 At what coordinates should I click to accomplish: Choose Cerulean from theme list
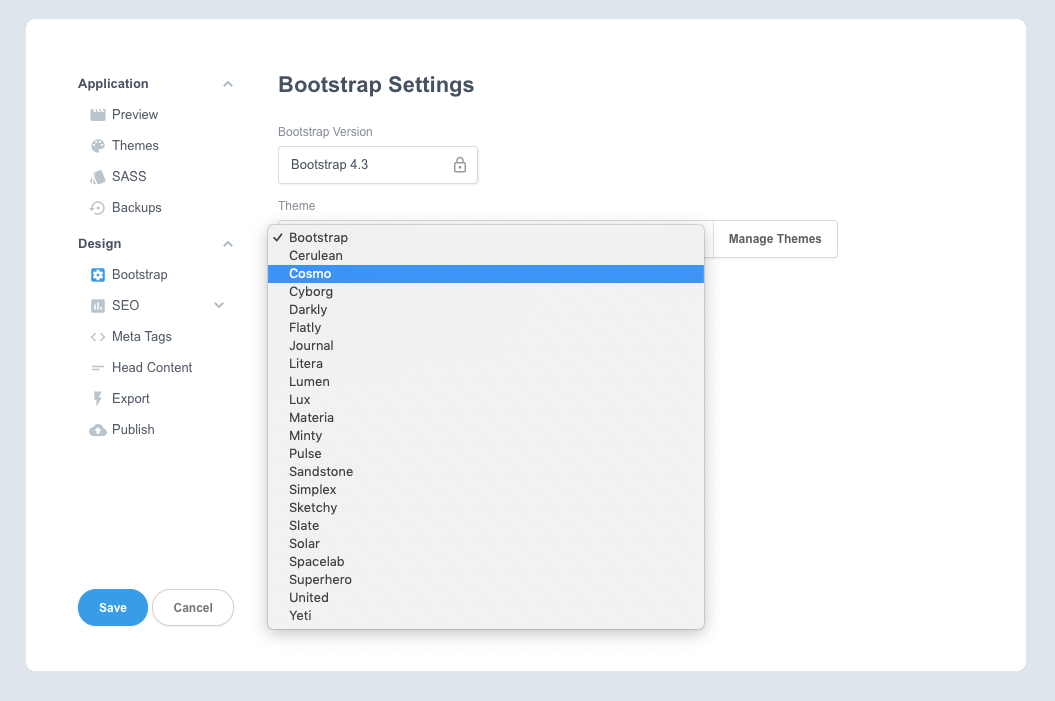click(x=486, y=256)
